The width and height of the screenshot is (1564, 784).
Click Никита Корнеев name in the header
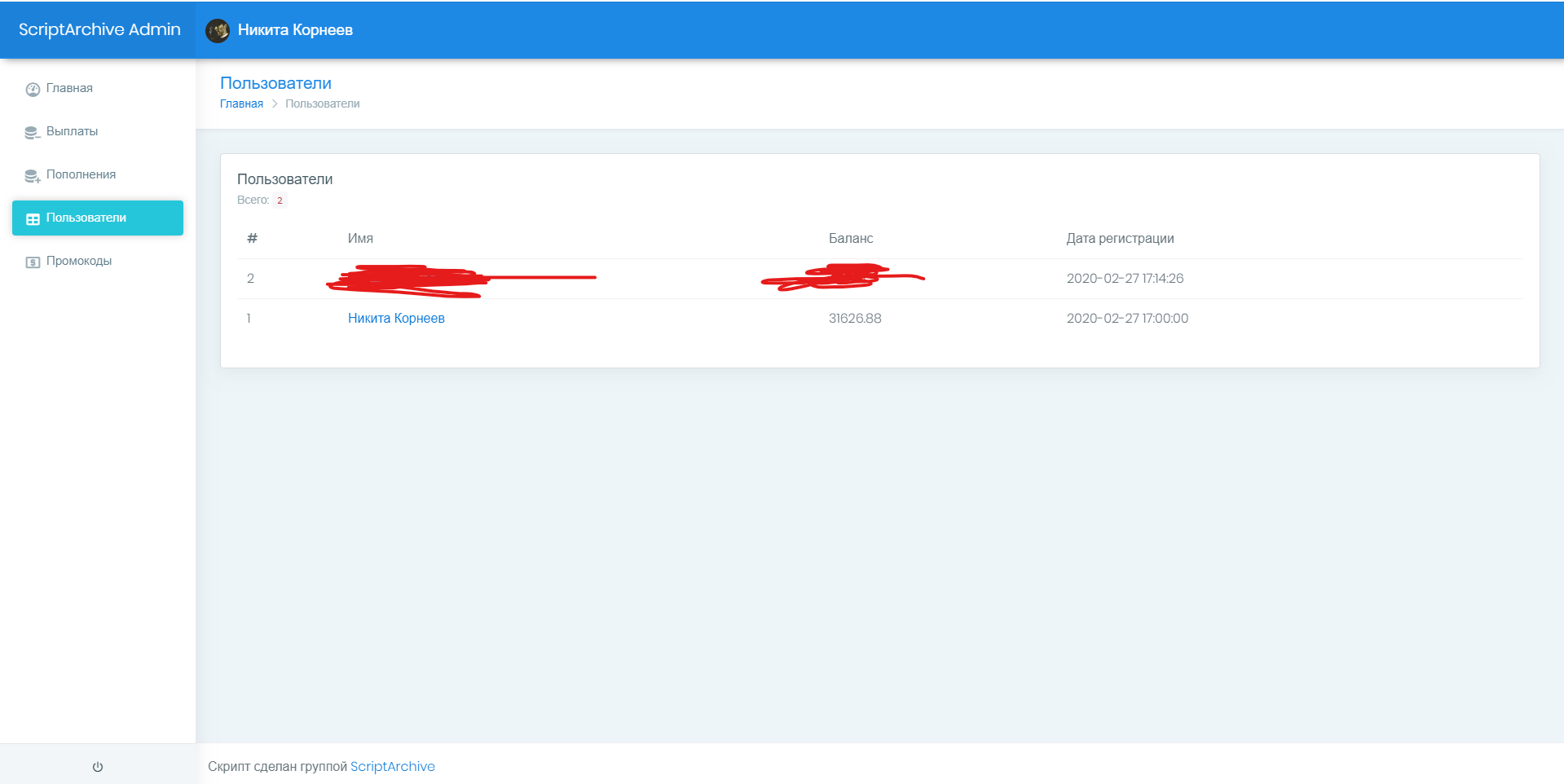[x=295, y=30]
